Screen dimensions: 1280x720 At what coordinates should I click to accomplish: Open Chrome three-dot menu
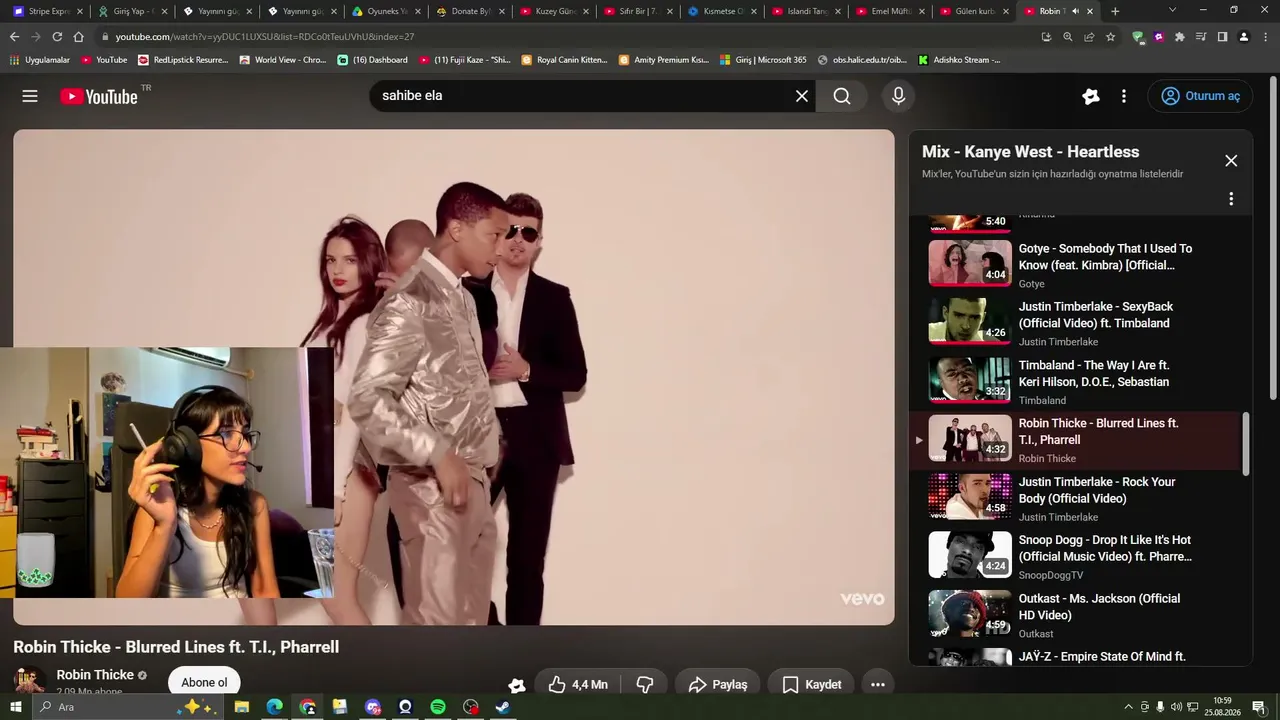(x=1265, y=37)
